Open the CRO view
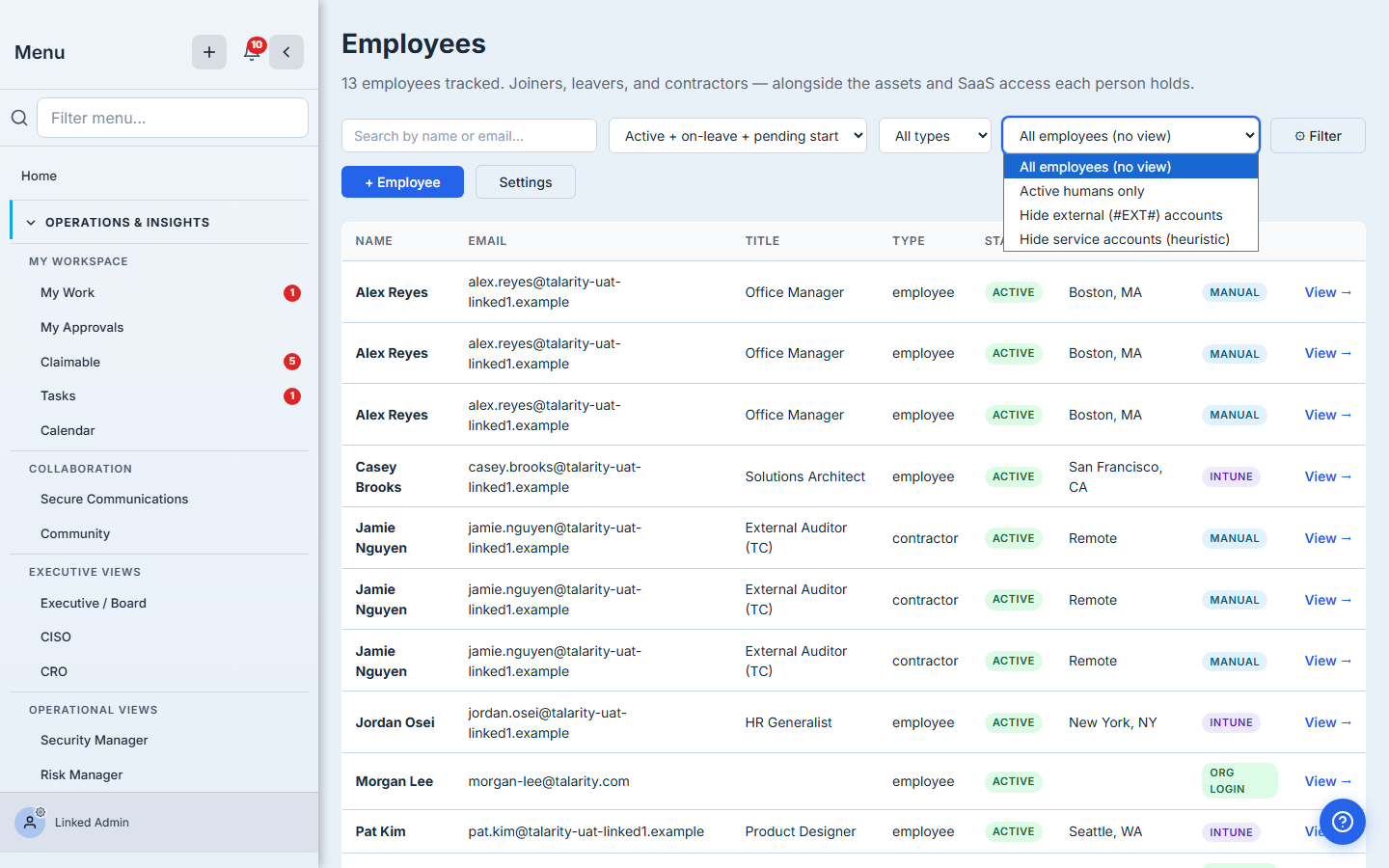 coord(54,672)
